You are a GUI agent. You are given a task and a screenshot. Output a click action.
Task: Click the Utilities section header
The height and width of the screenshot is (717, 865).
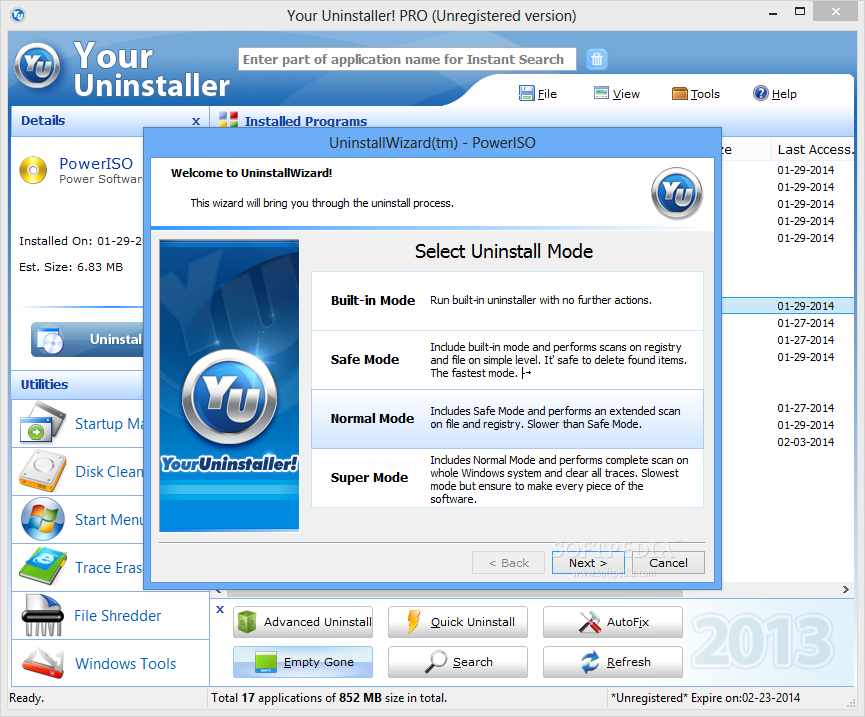[x=77, y=384]
